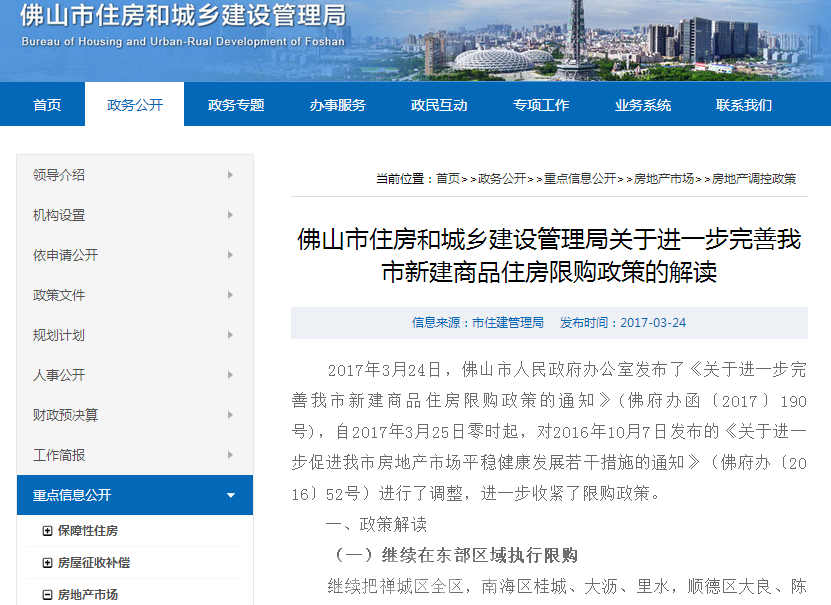The height and width of the screenshot is (605, 831).
Task: Expand the 保障性住房 plus icon
Action: pyautogui.click(x=47, y=531)
